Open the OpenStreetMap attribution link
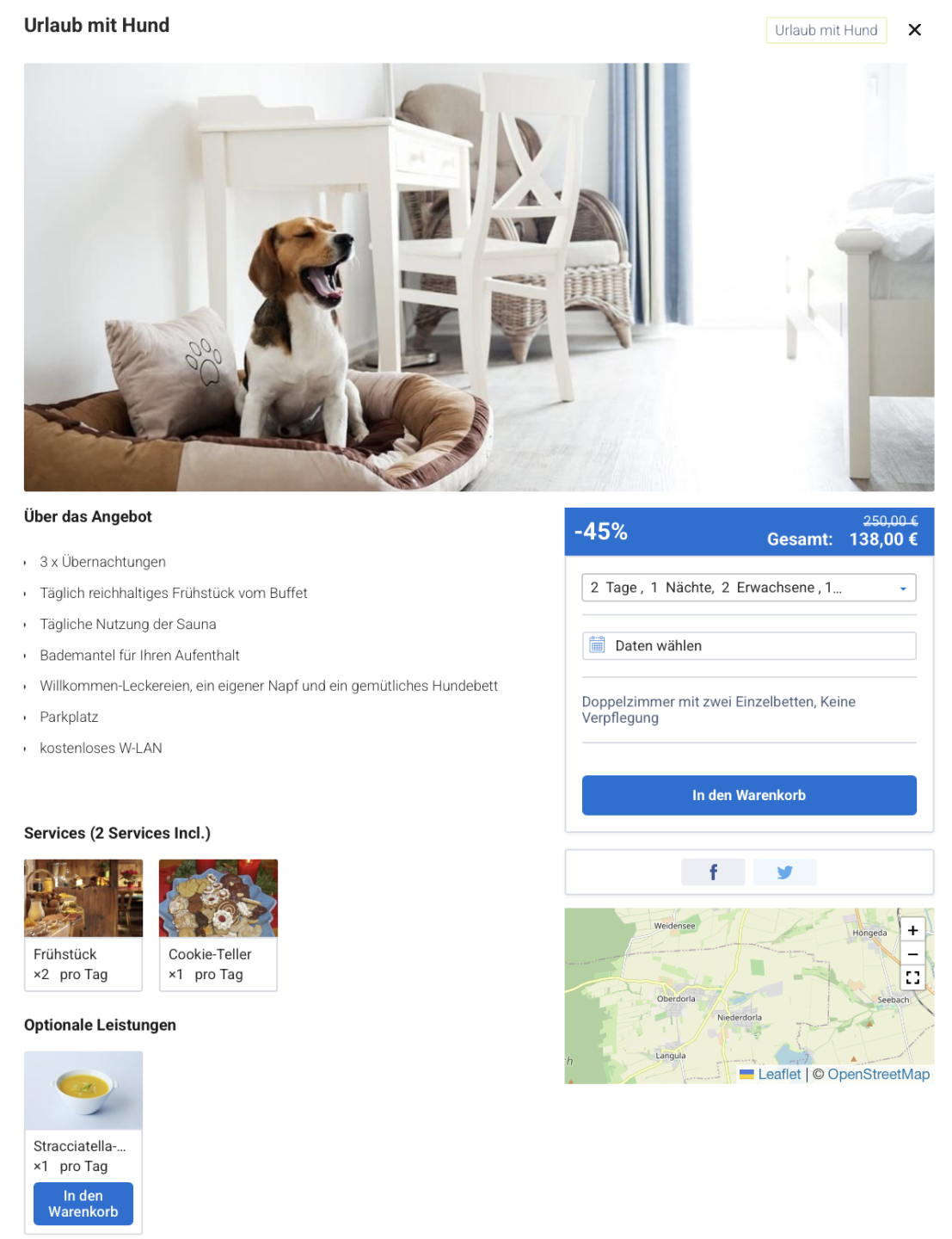Screen dimensions: 952x1239 (x=879, y=1074)
